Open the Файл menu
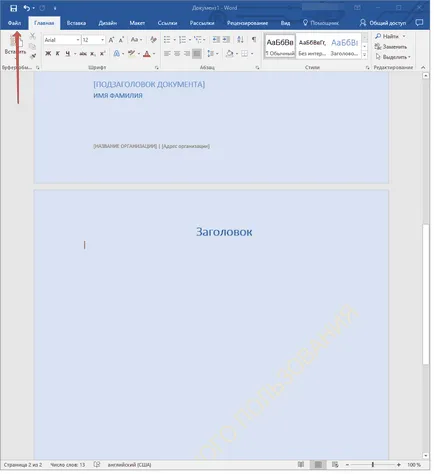 (x=14, y=23)
